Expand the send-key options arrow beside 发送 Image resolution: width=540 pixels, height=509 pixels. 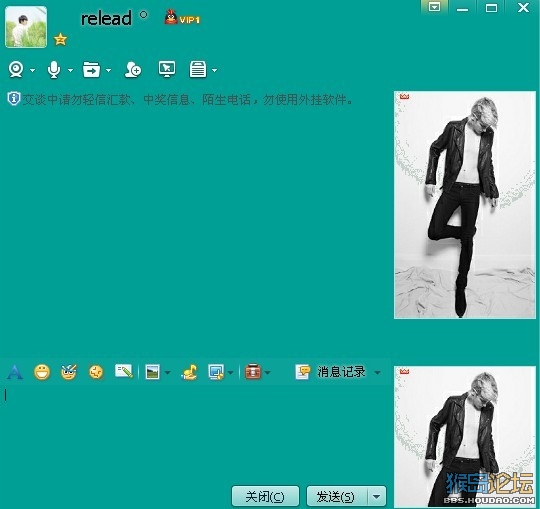coord(377,497)
